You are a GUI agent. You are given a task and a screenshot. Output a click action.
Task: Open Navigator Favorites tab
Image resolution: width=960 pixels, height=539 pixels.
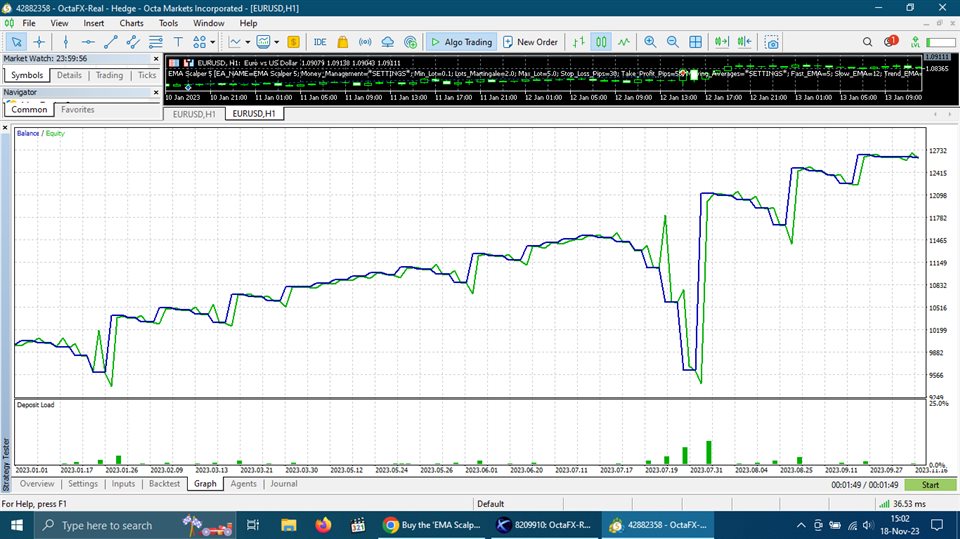pos(78,110)
